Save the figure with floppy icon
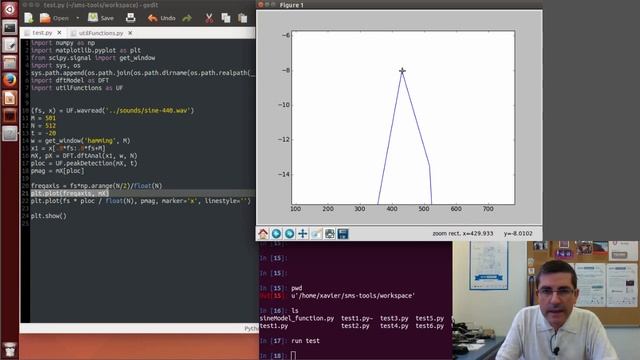The image size is (640, 360). pyautogui.click(x=343, y=233)
